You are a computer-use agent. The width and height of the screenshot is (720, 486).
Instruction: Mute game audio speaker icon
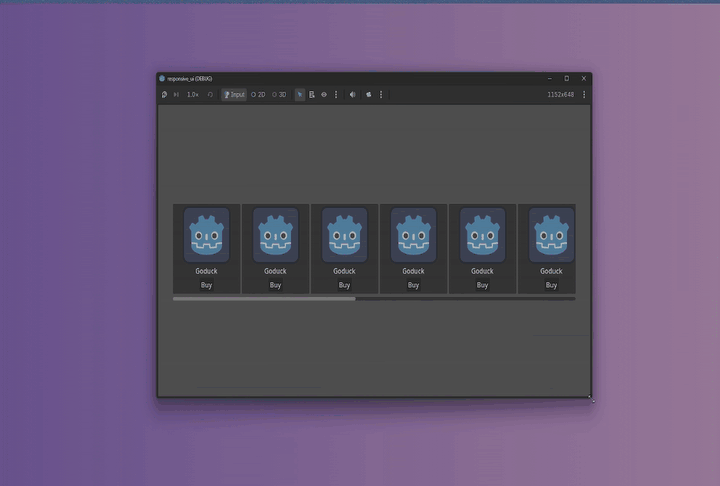[x=353, y=95]
